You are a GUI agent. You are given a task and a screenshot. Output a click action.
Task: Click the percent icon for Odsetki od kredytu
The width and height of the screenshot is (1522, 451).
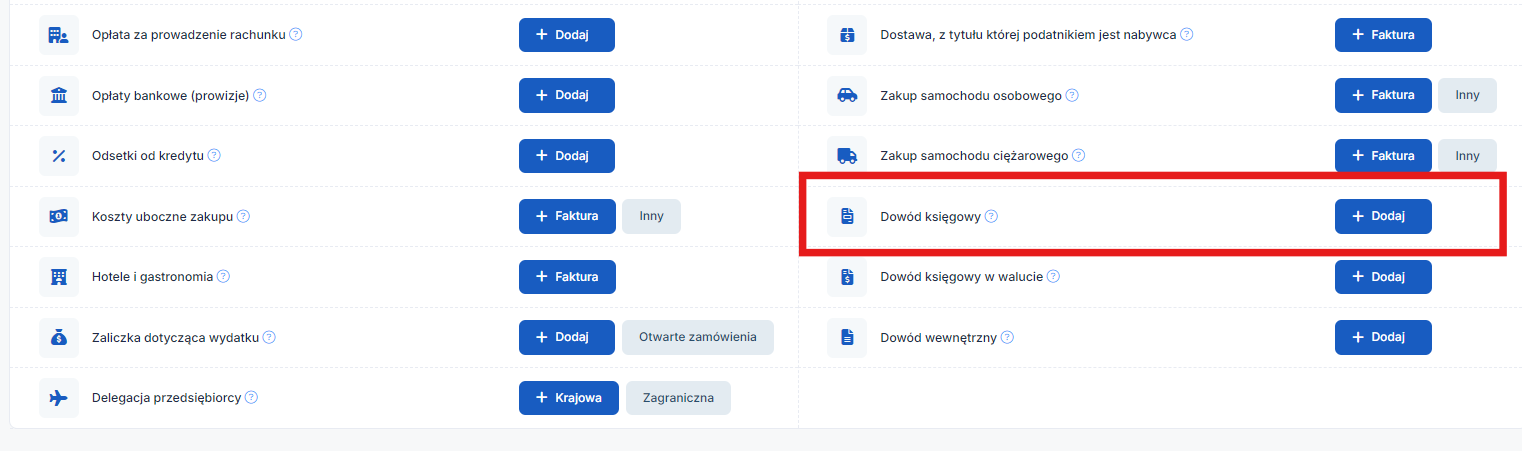tap(58, 156)
